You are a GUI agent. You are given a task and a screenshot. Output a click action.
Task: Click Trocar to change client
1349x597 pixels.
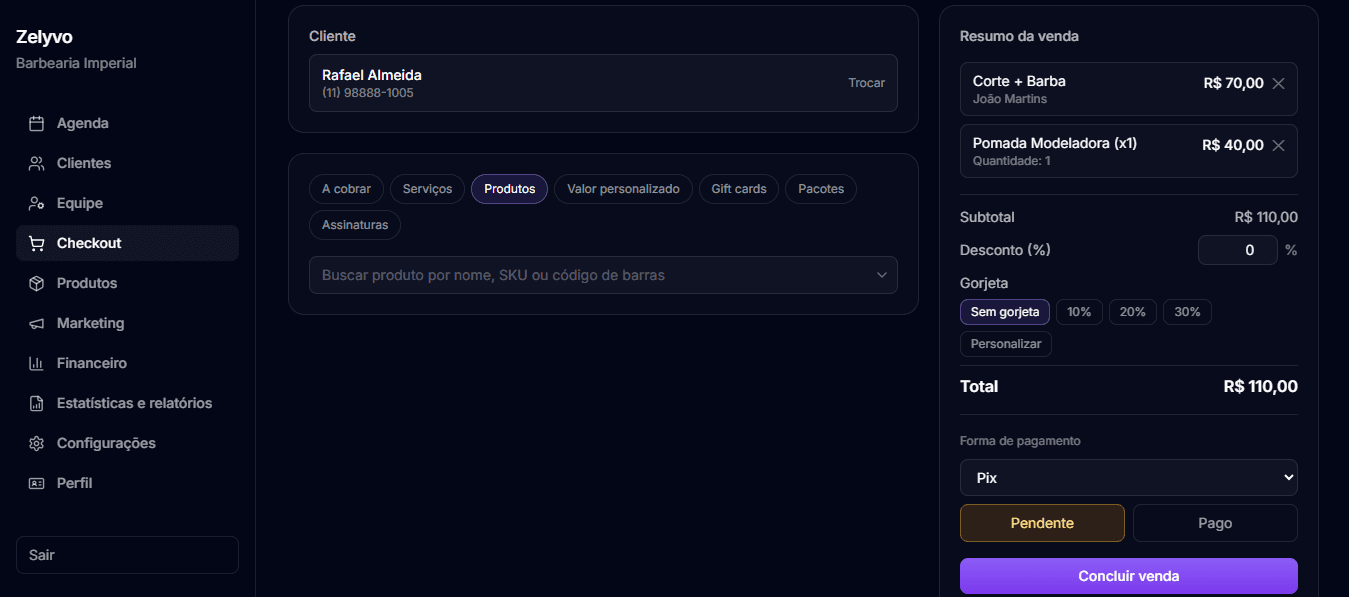[867, 83]
